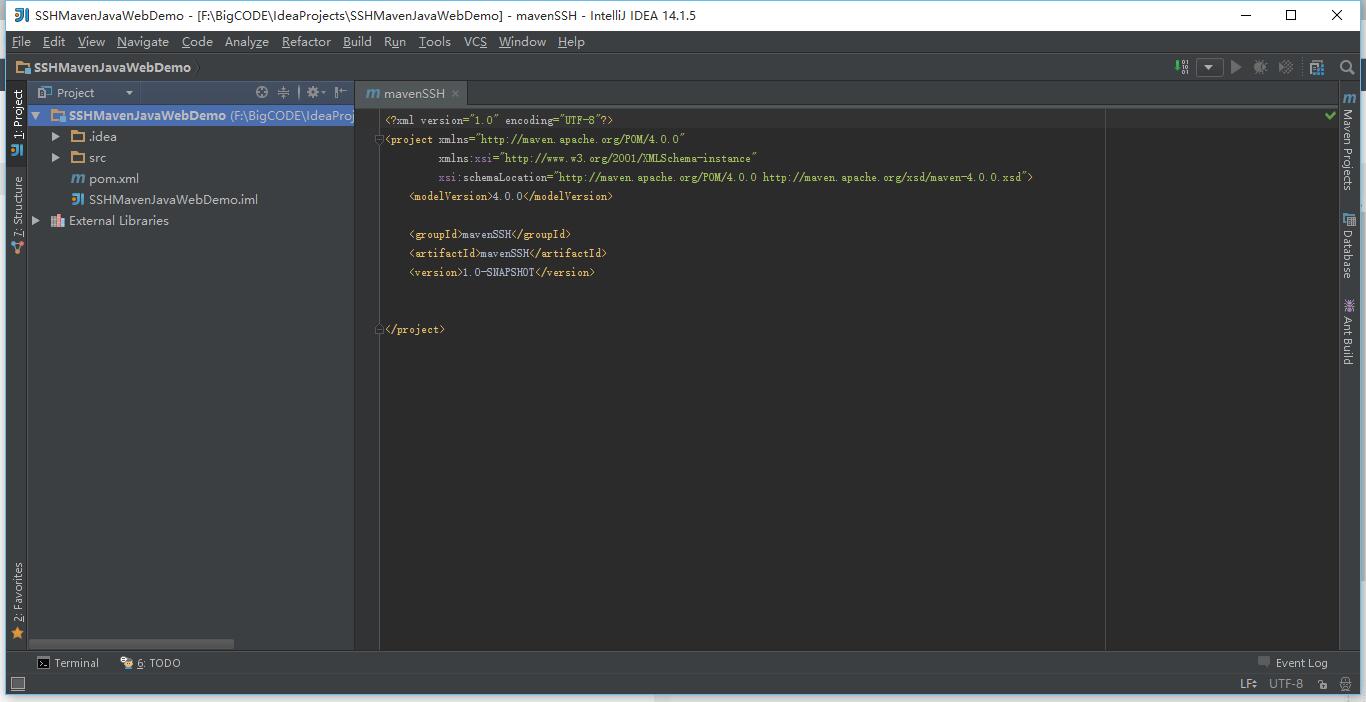Open the Edit menu
Viewport: 1366px width, 702px height.
[x=54, y=41]
